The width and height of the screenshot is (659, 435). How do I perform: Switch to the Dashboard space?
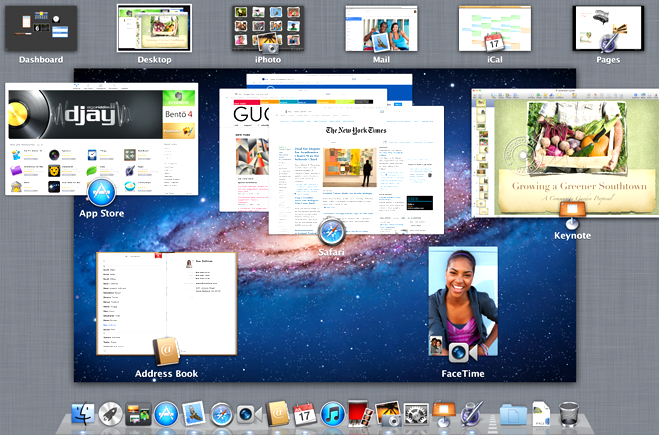[x=41, y=28]
